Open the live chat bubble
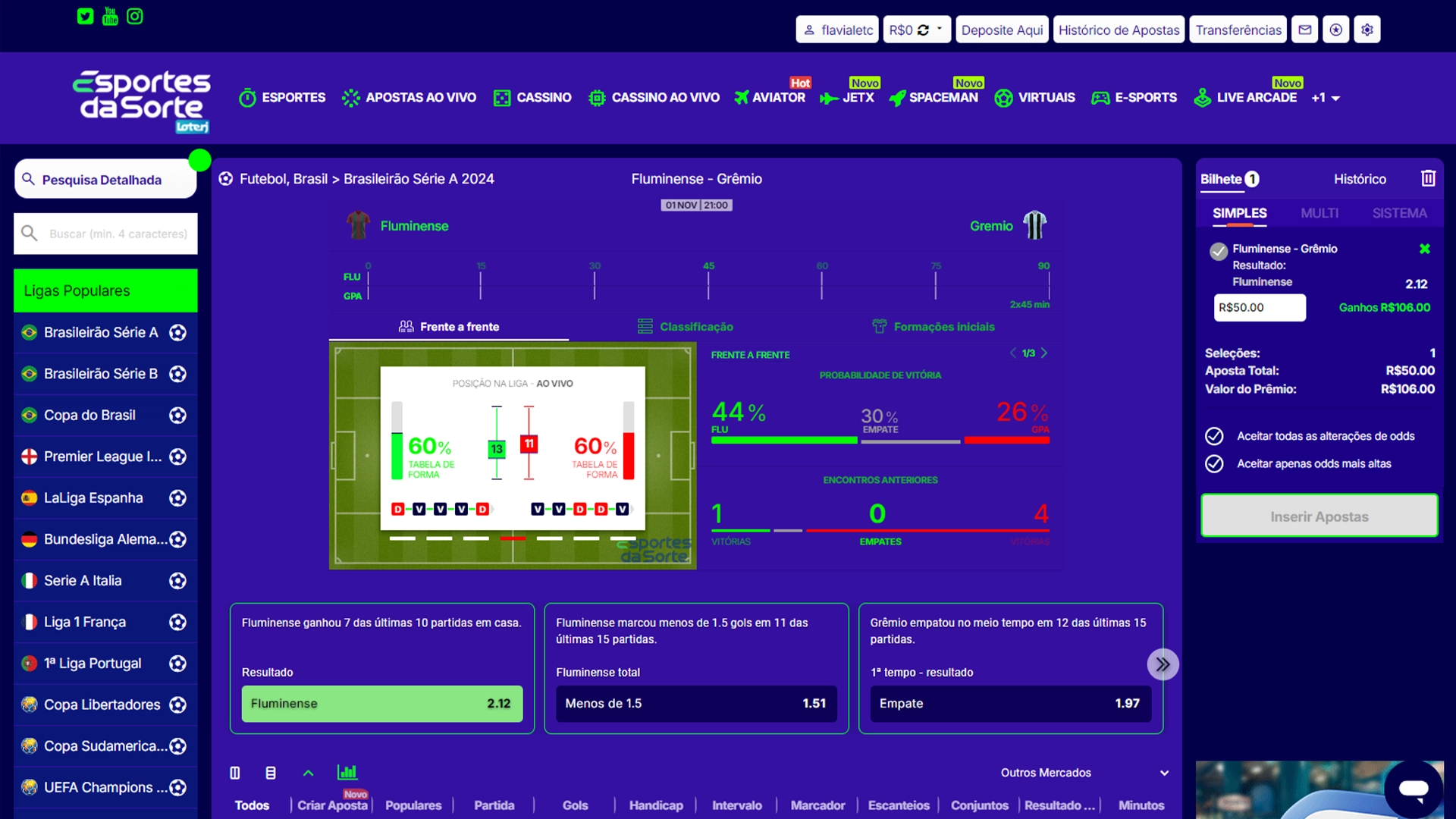Screen dimensions: 1456x819 [x=1413, y=789]
